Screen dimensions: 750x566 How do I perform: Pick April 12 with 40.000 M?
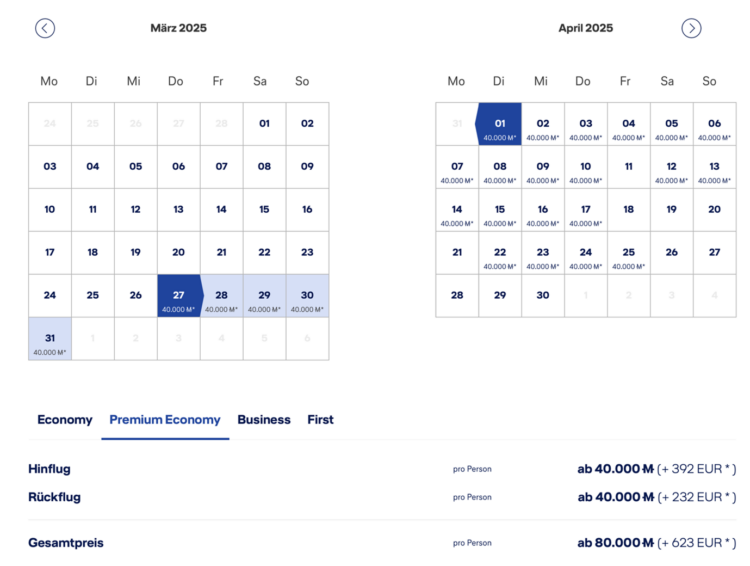tap(672, 167)
